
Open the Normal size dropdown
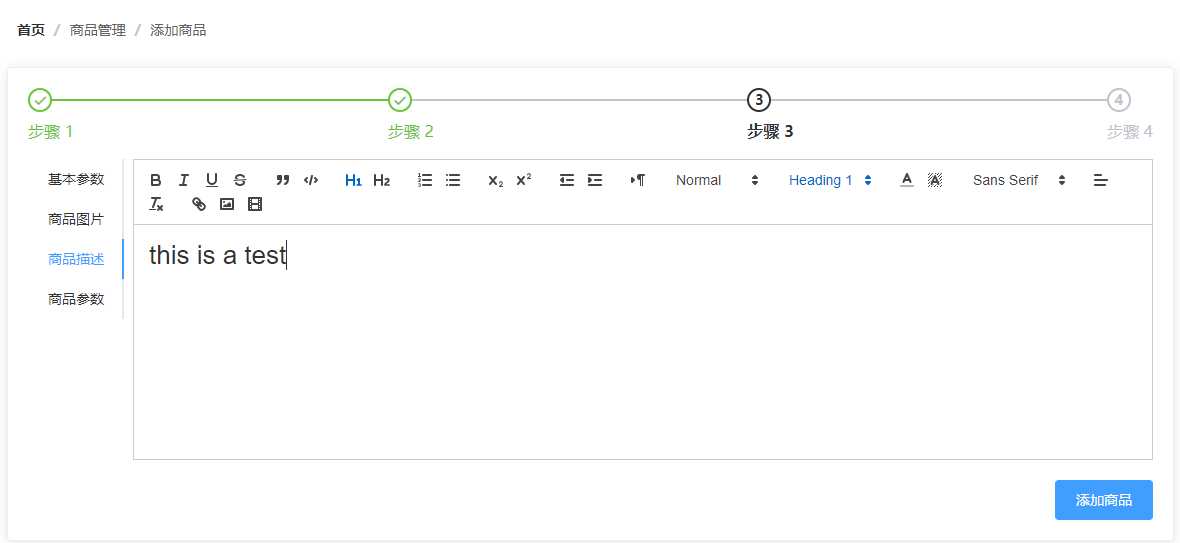pos(717,180)
